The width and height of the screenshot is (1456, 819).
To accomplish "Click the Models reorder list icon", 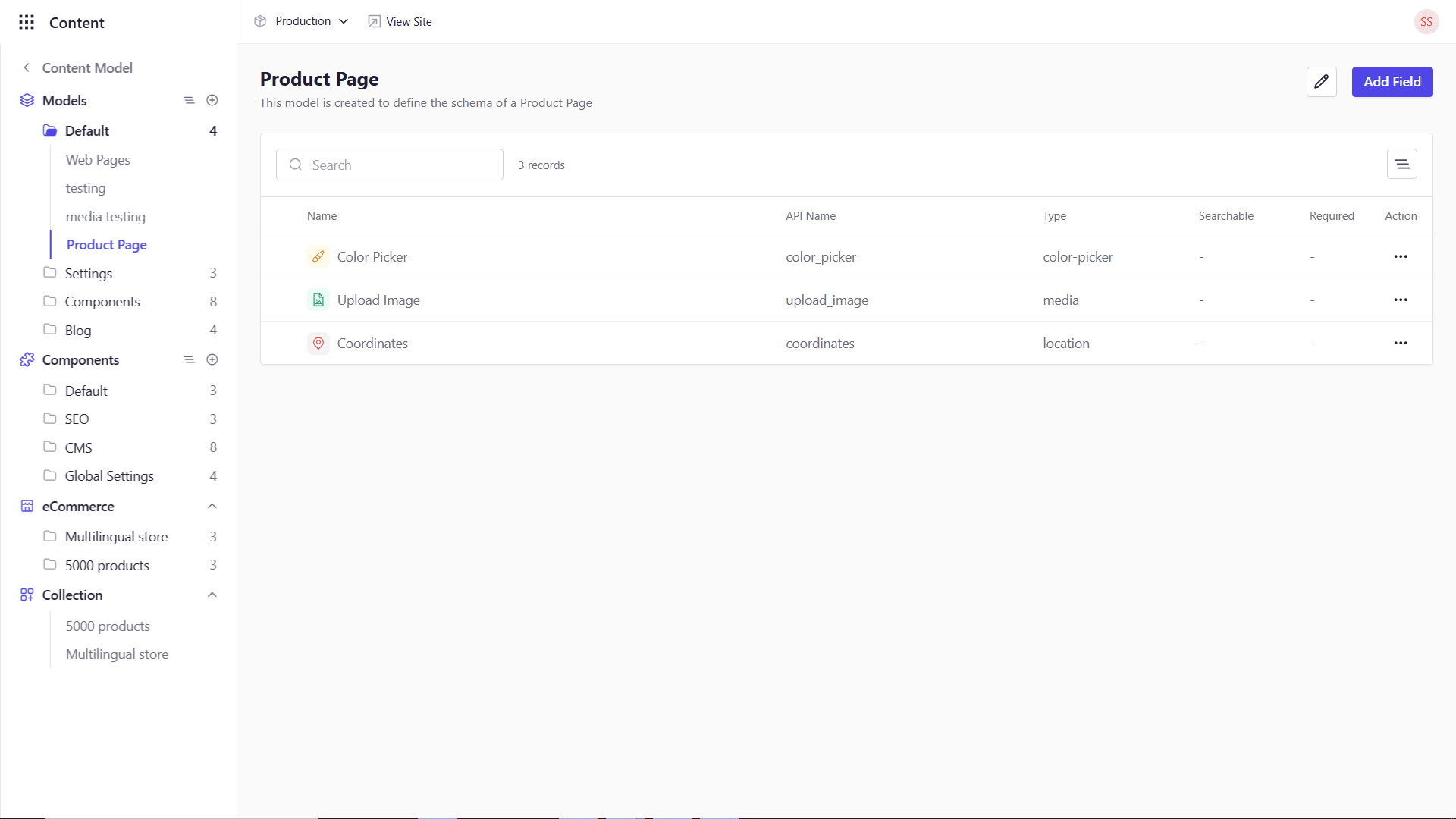I will (x=189, y=100).
